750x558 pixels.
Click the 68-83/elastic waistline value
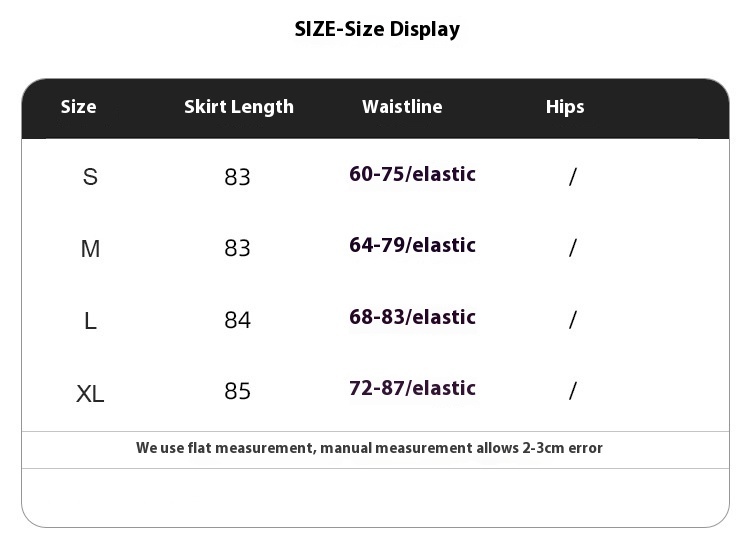pyautogui.click(x=412, y=317)
